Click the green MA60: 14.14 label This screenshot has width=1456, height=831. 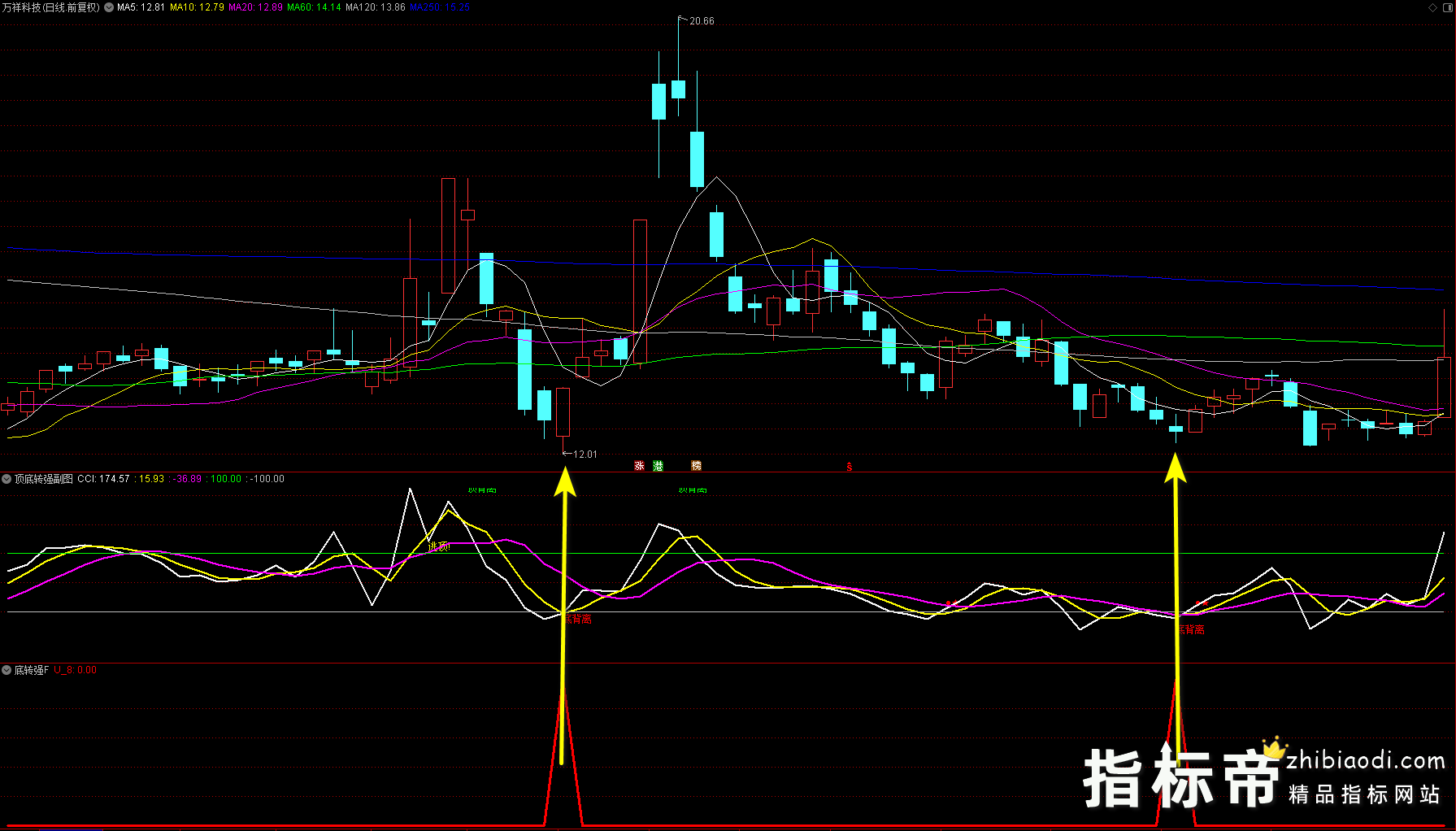coord(314,7)
